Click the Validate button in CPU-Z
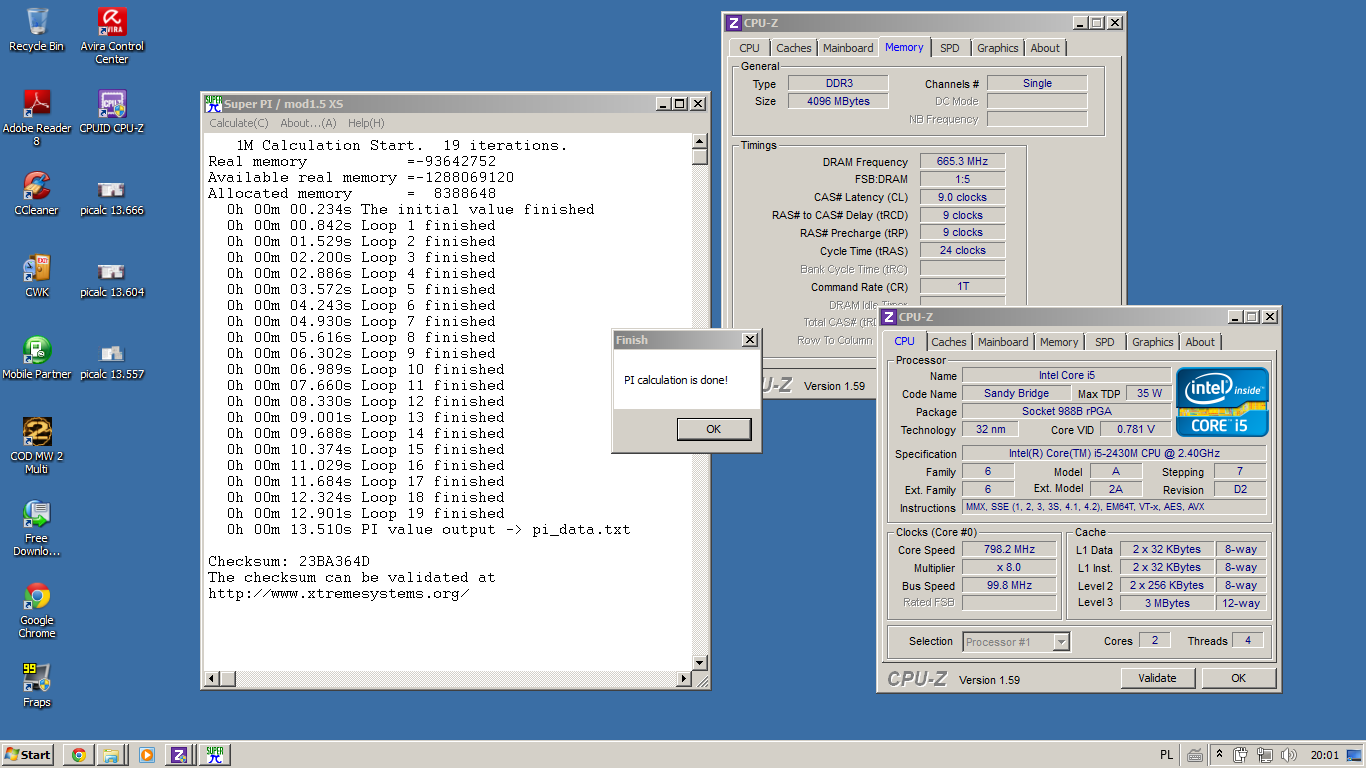 (x=1157, y=678)
